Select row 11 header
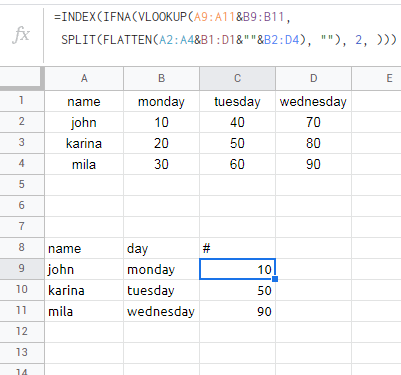 pos(22,311)
